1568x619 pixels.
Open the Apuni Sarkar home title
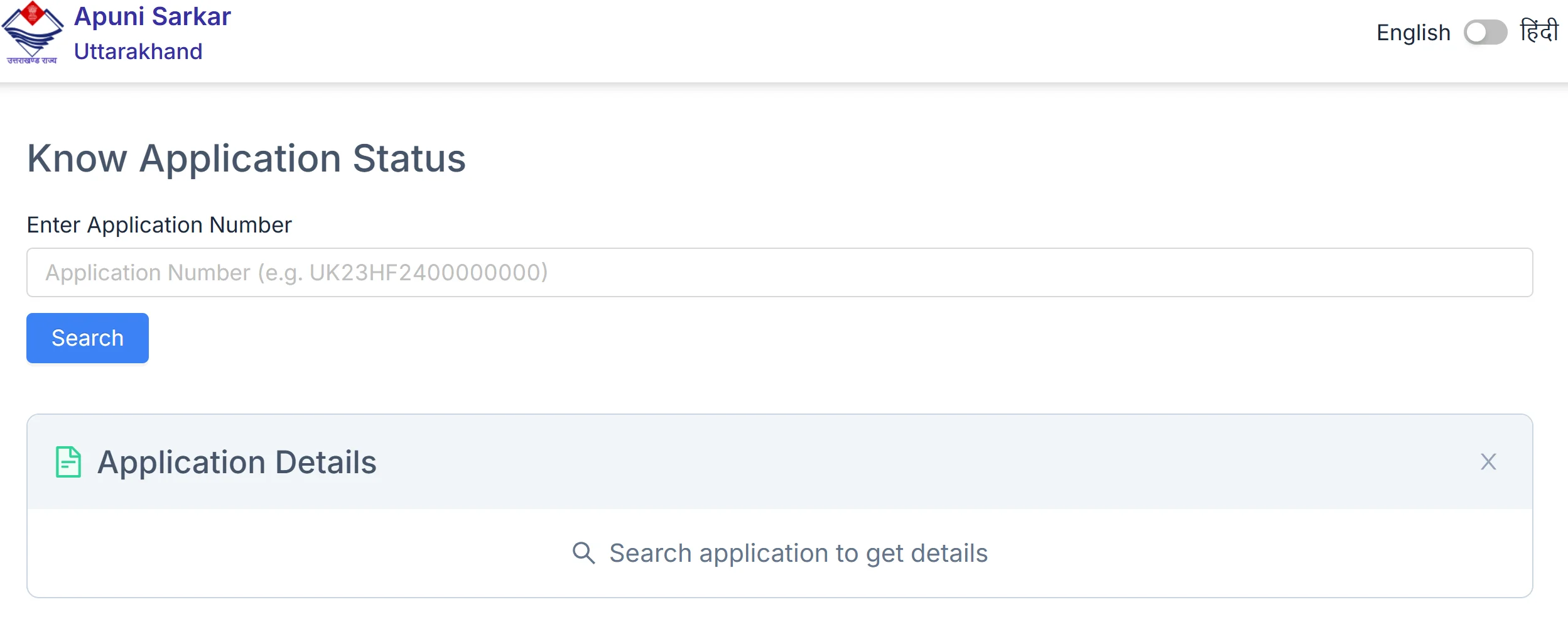[153, 16]
